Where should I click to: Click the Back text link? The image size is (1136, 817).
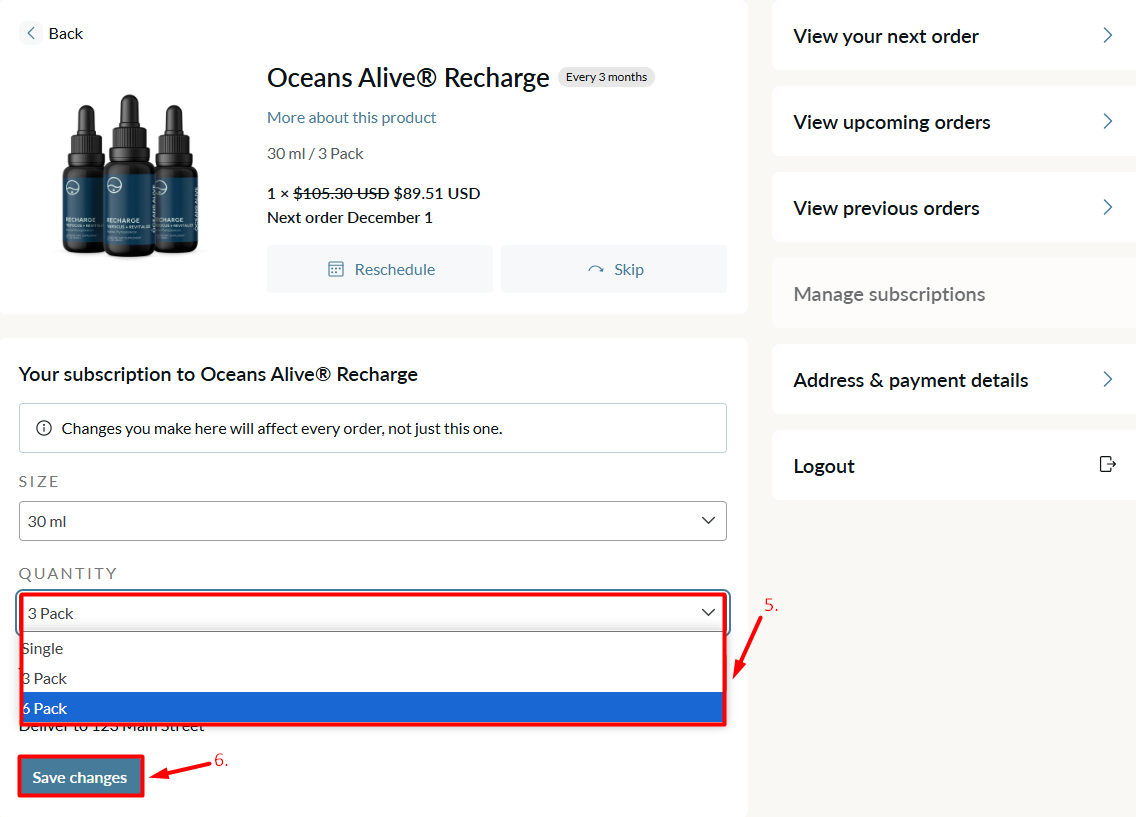click(65, 33)
